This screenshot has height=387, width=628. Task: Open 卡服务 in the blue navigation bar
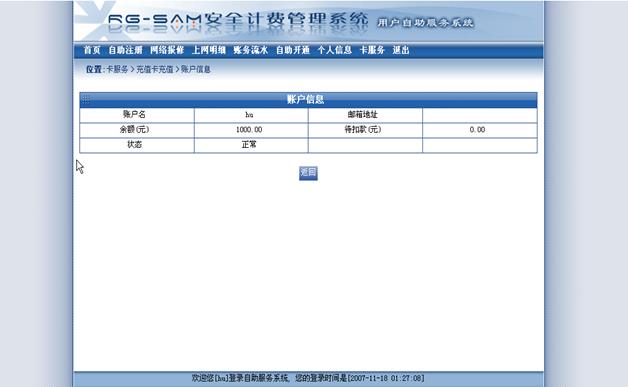click(372, 50)
